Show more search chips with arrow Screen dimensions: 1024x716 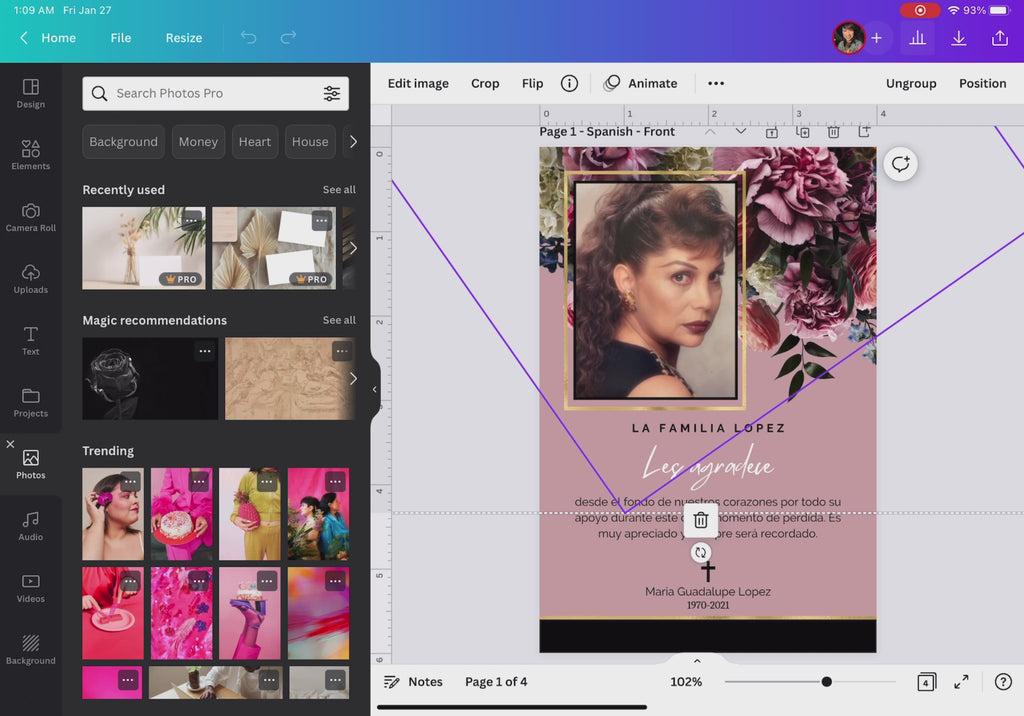[353, 142]
